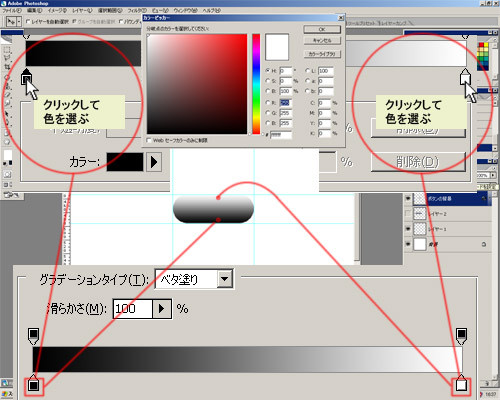Image resolution: width=500 pixels, height=400 pixels.
Task: Click the layer style icon on ボタンの背景 layer
Action: click(483, 199)
